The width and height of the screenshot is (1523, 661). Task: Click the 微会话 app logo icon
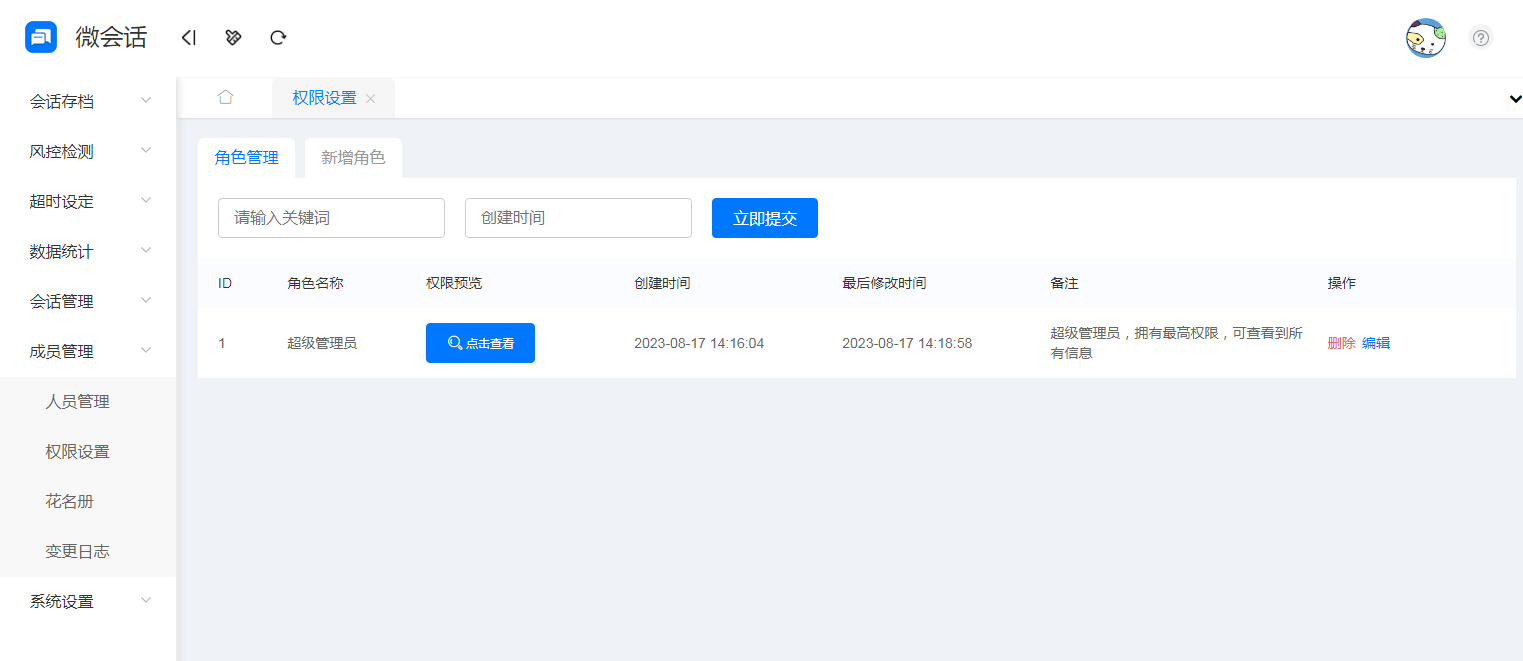(x=40, y=37)
